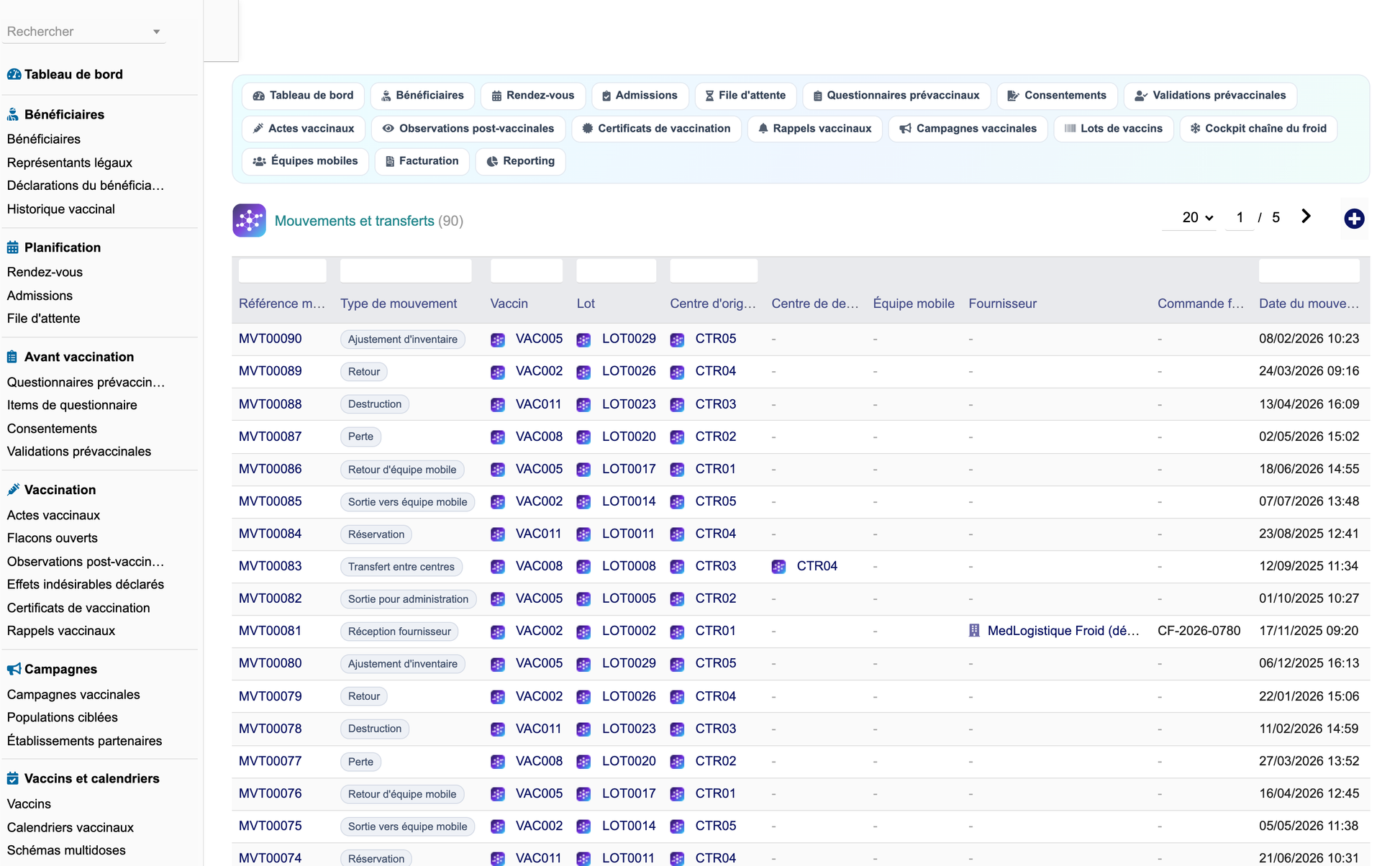
Task: Click centre icon beside CTR05 in MVT00085 row
Action: pos(677,502)
